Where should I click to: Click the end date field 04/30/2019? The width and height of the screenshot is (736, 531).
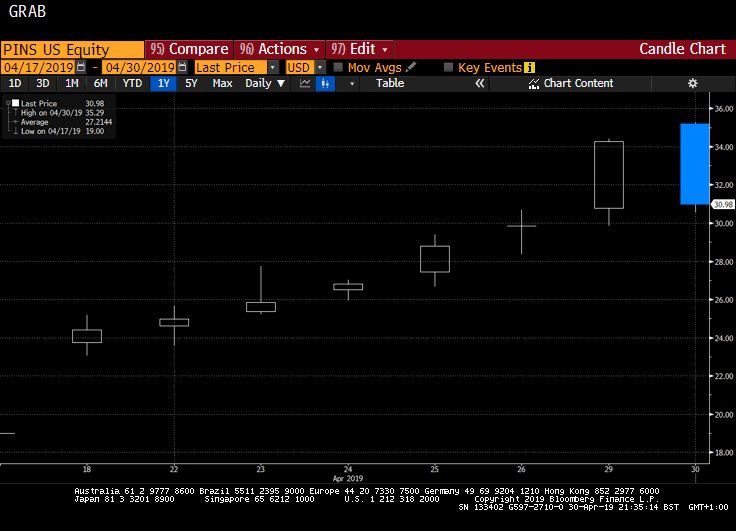[x=140, y=68]
